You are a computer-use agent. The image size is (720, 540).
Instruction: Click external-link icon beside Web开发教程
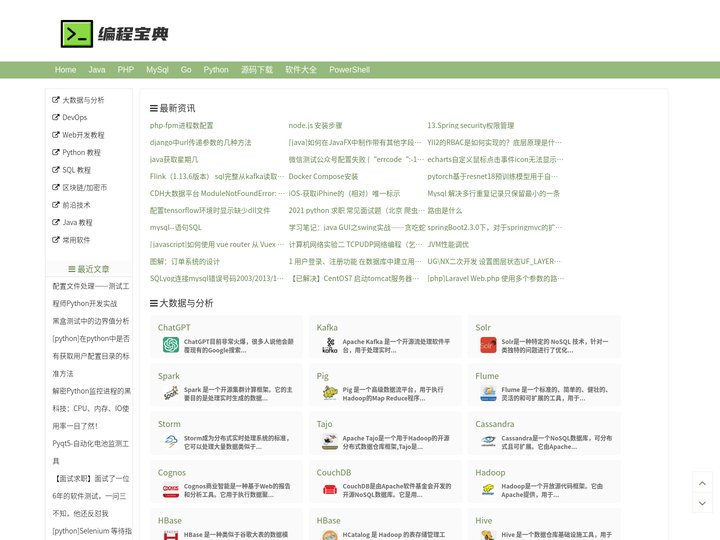(x=56, y=135)
